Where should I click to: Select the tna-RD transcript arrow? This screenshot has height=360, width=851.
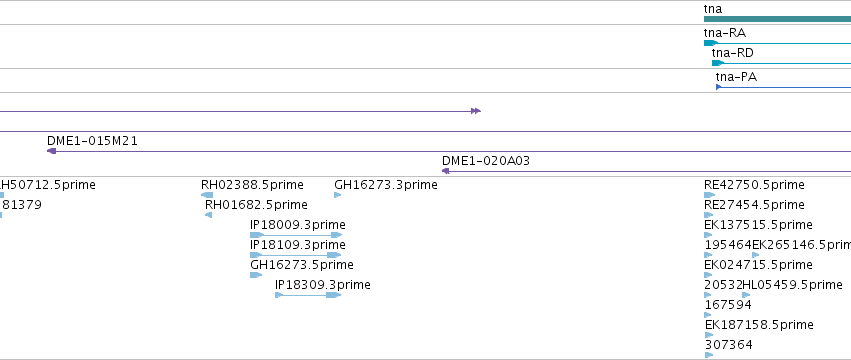tap(718, 63)
